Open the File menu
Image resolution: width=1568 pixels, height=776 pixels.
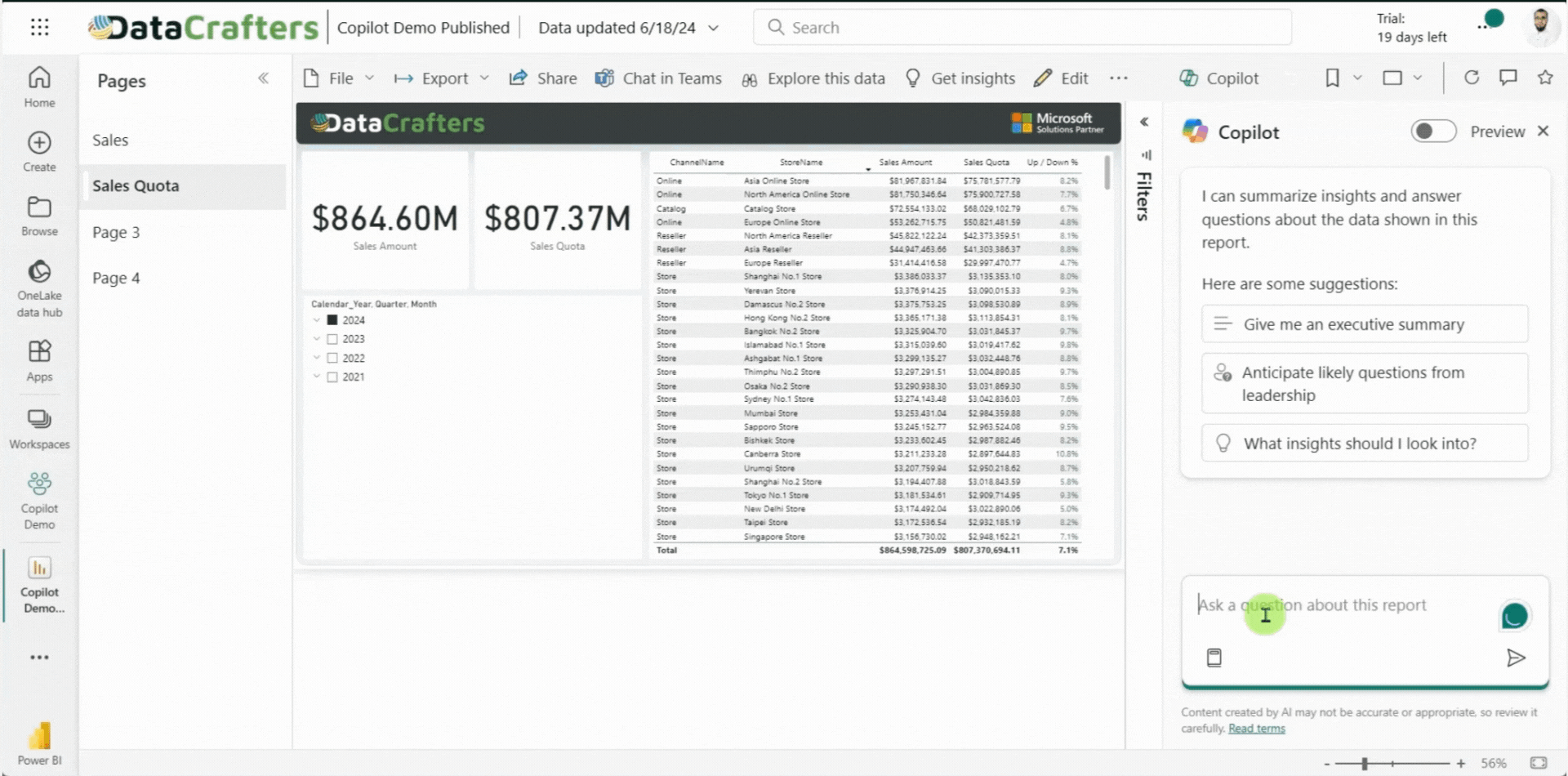340,78
